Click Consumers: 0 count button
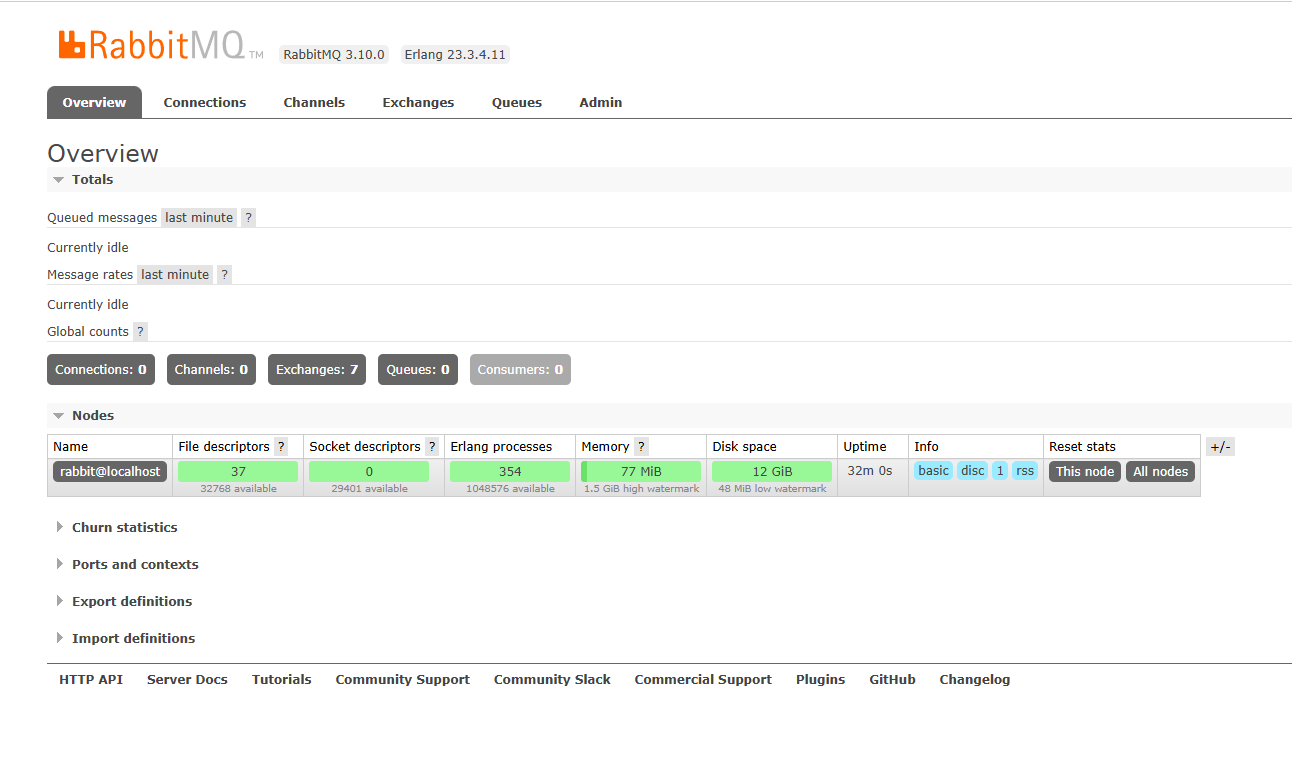Viewport: 1292px width, 762px height. (x=520, y=369)
